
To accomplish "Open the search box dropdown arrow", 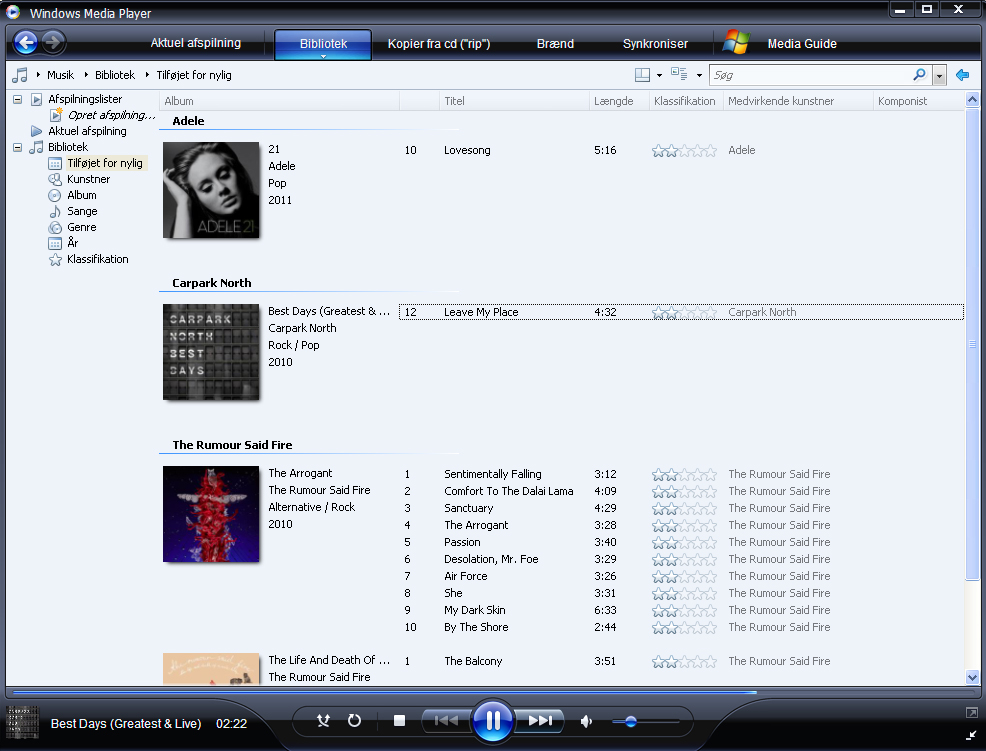I will (939, 75).
